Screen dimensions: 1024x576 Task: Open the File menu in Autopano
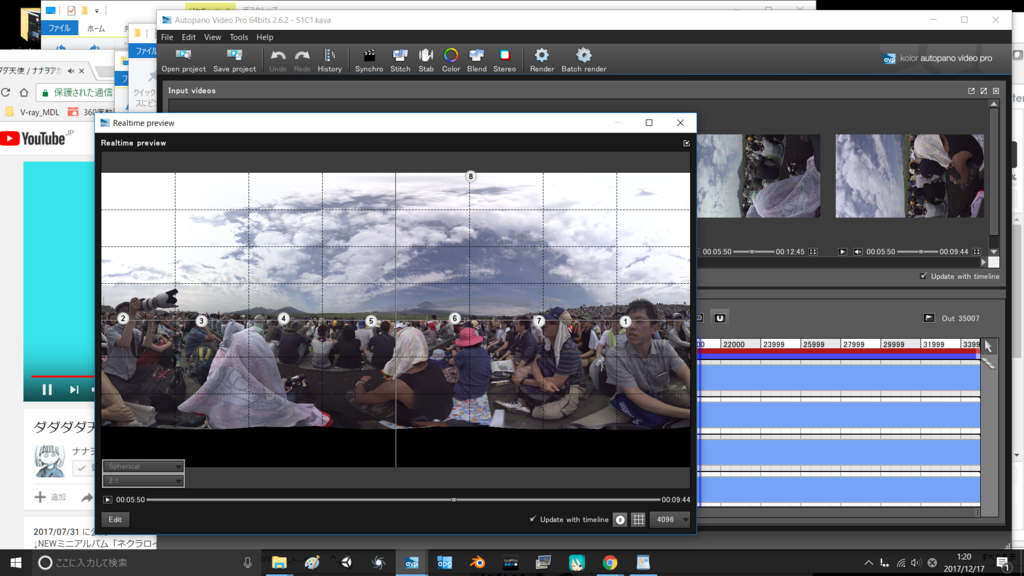(x=167, y=37)
